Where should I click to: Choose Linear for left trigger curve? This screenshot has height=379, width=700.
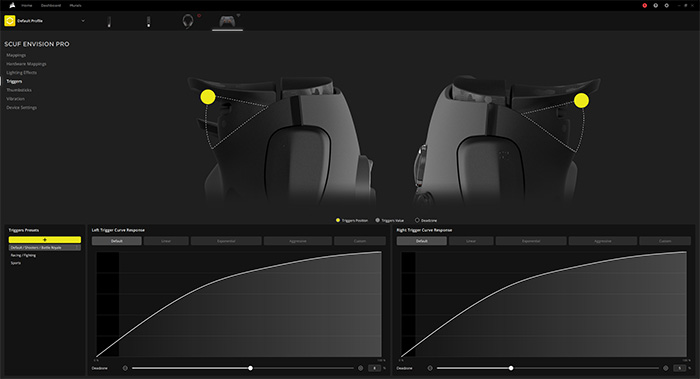(166, 241)
